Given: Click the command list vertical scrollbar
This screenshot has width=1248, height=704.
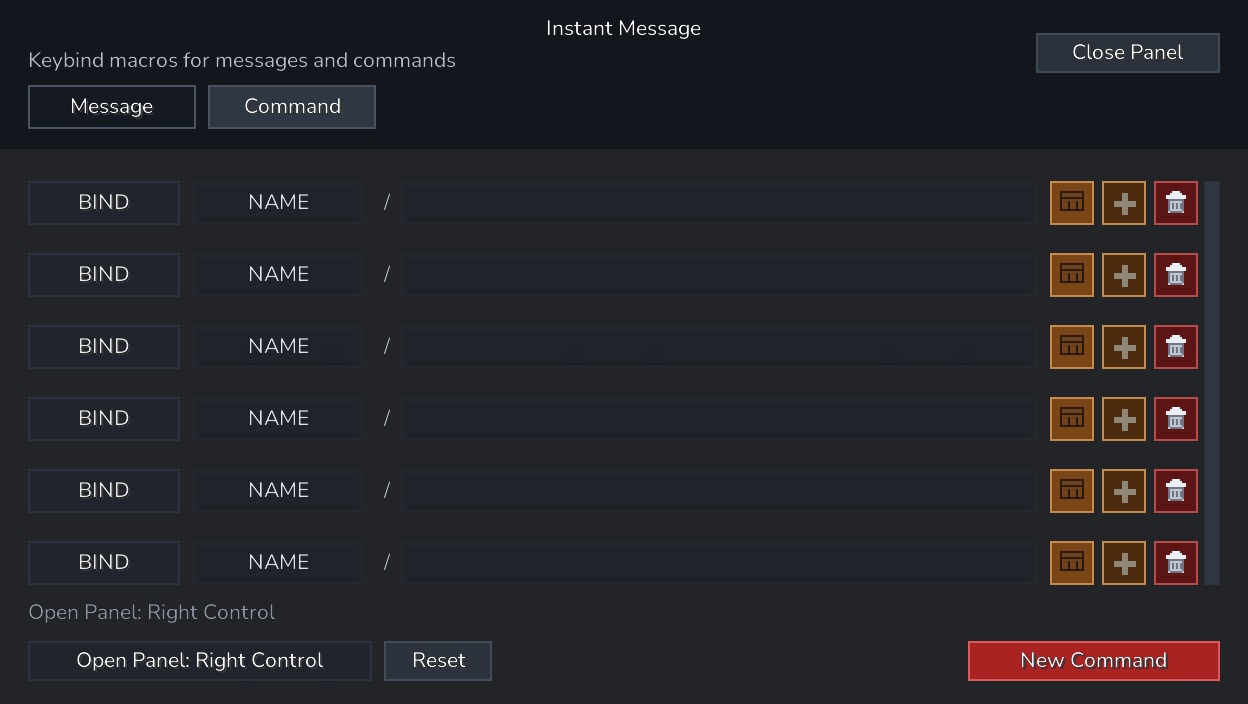Looking at the screenshot, I should (x=1212, y=383).
